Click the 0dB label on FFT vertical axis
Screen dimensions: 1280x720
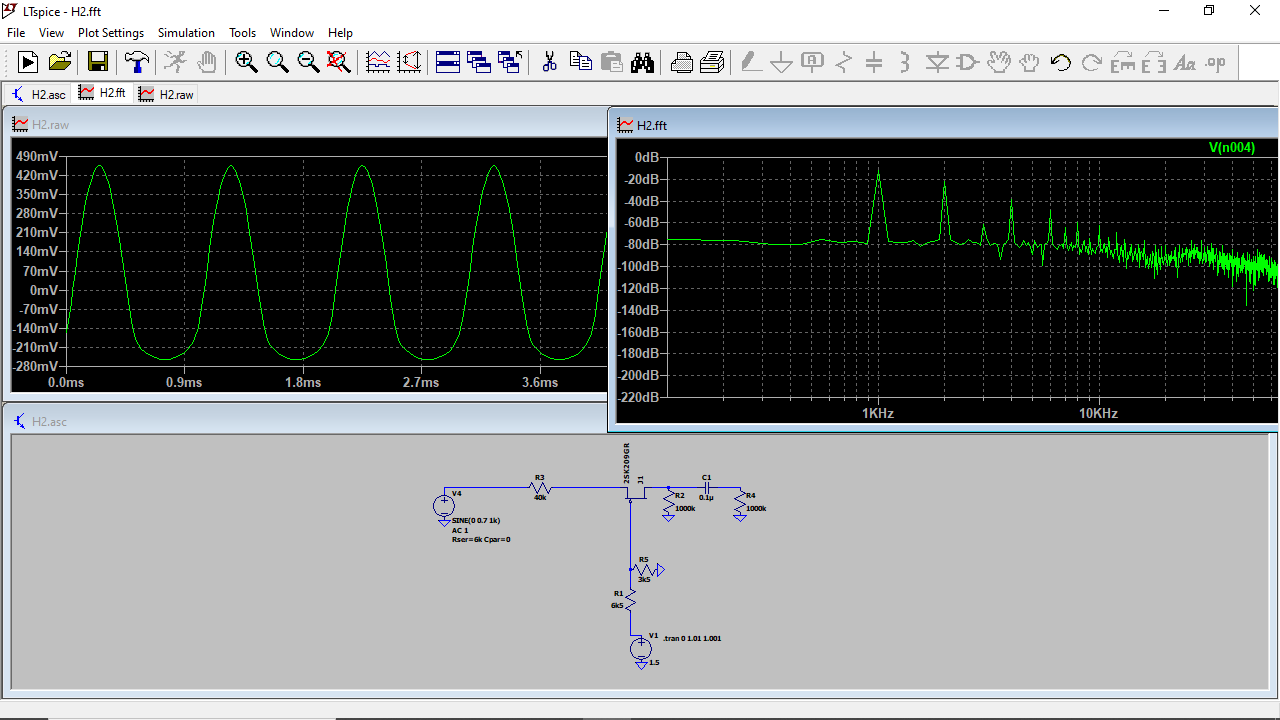pyautogui.click(x=646, y=157)
